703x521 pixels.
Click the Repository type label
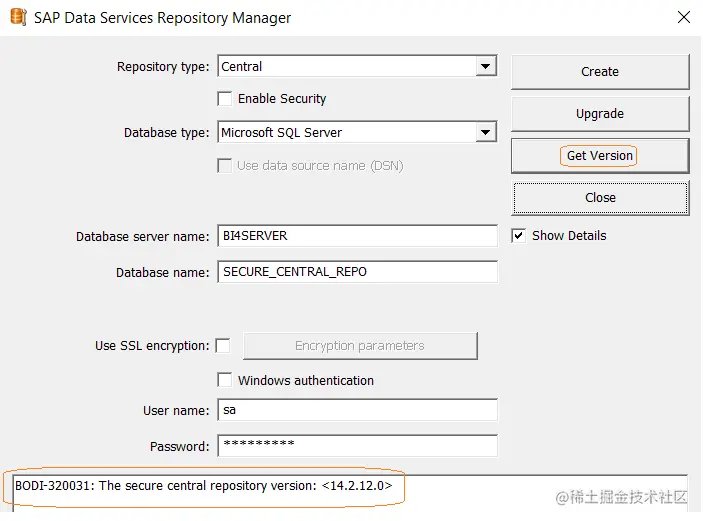click(163, 67)
